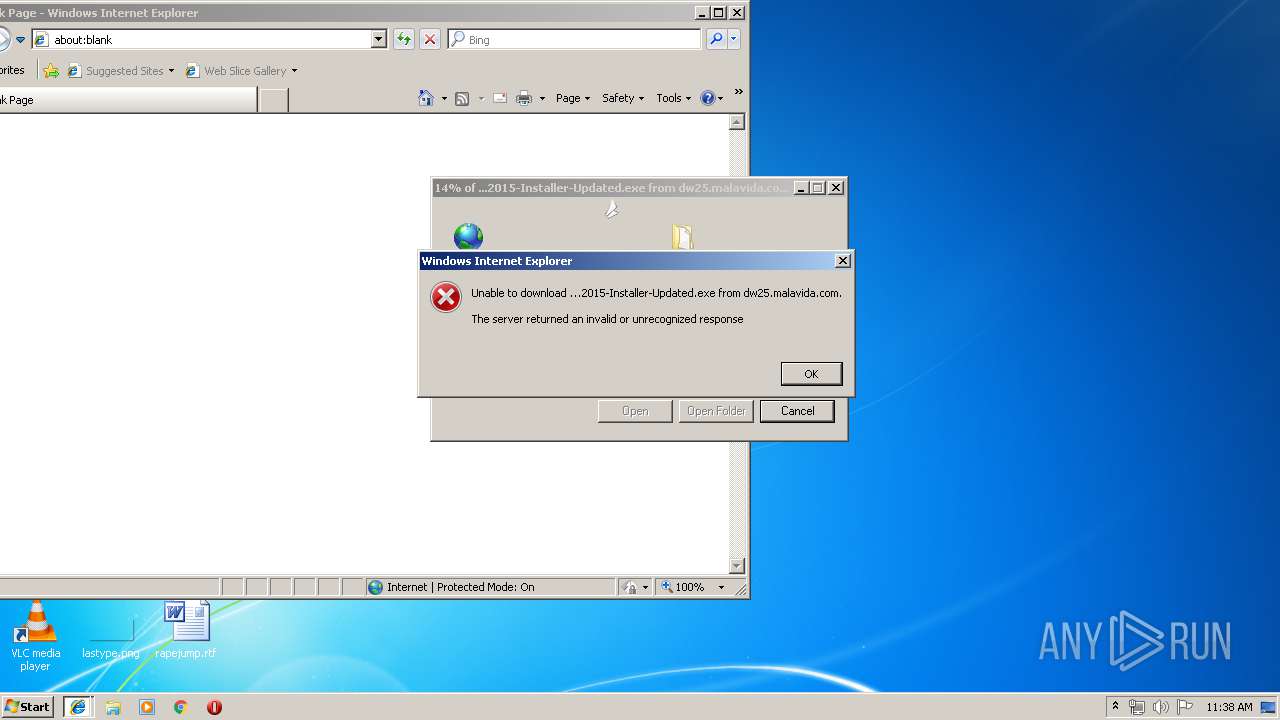Show hidden tray icons arrow
This screenshot has height=720, width=1280.
pyautogui.click(x=1115, y=706)
